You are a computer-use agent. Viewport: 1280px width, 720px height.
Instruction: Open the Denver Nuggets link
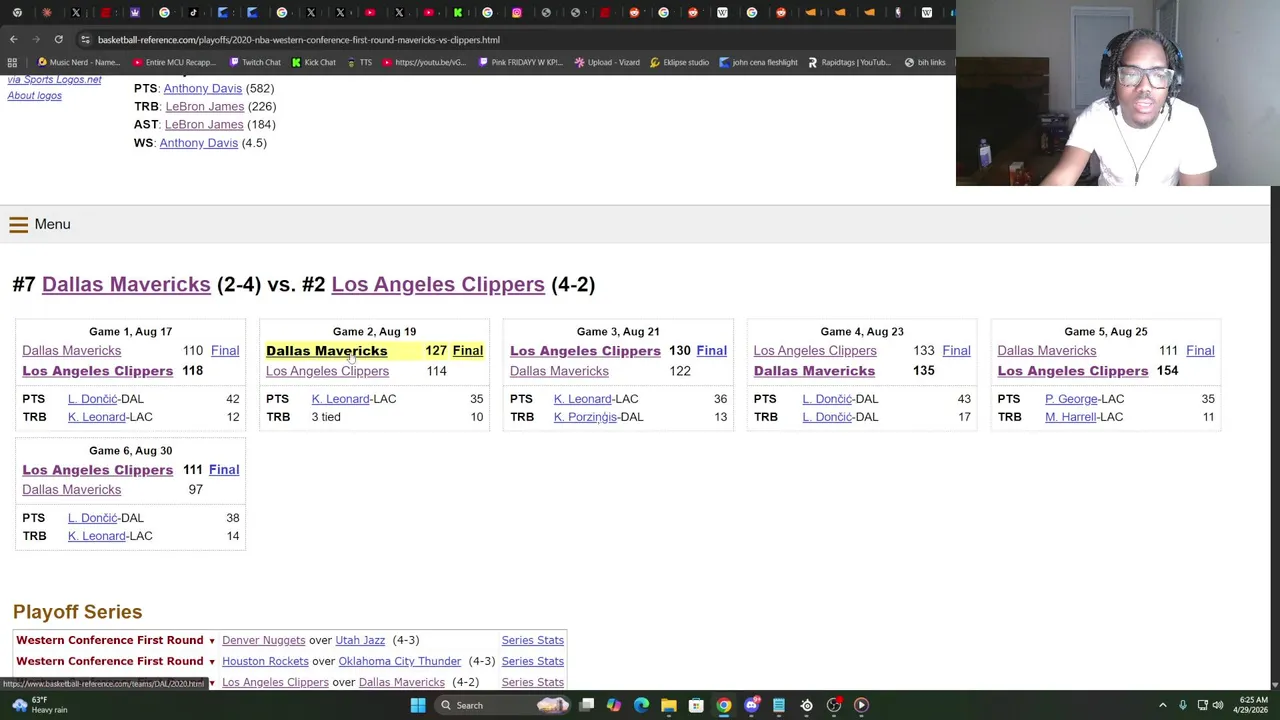point(264,640)
